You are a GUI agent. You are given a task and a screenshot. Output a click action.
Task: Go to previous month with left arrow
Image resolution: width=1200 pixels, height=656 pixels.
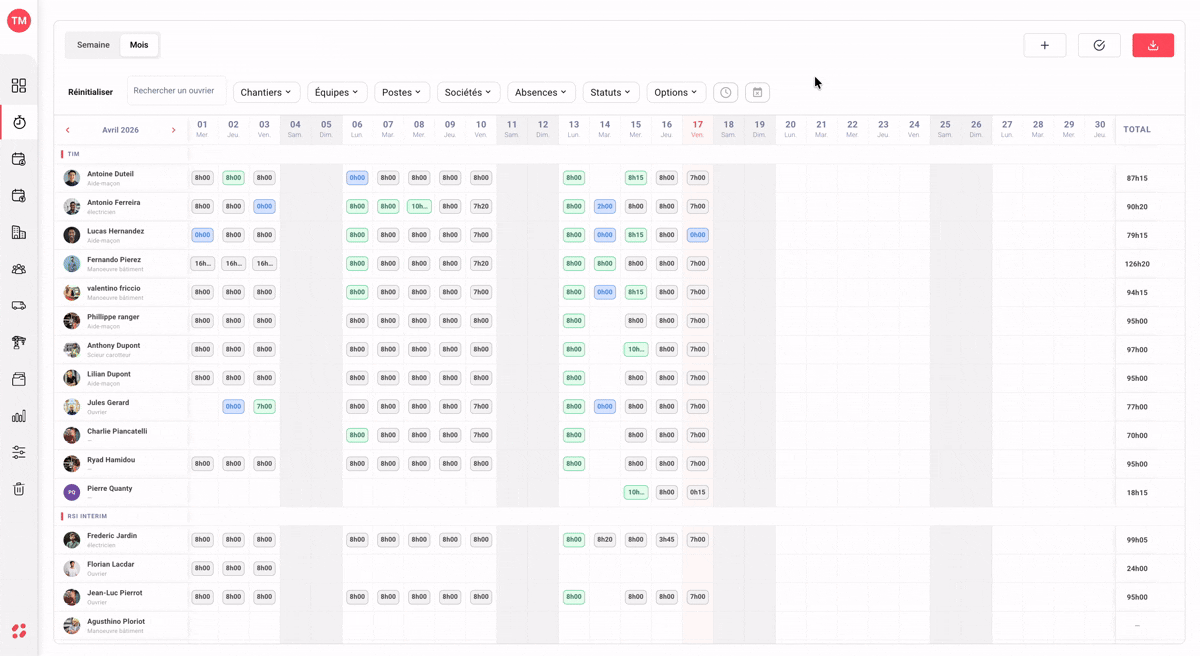[x=68, y=130]
